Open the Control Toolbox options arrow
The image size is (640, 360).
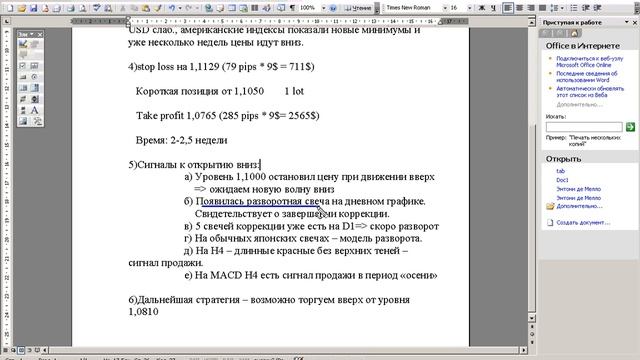(x=32, y=34)
